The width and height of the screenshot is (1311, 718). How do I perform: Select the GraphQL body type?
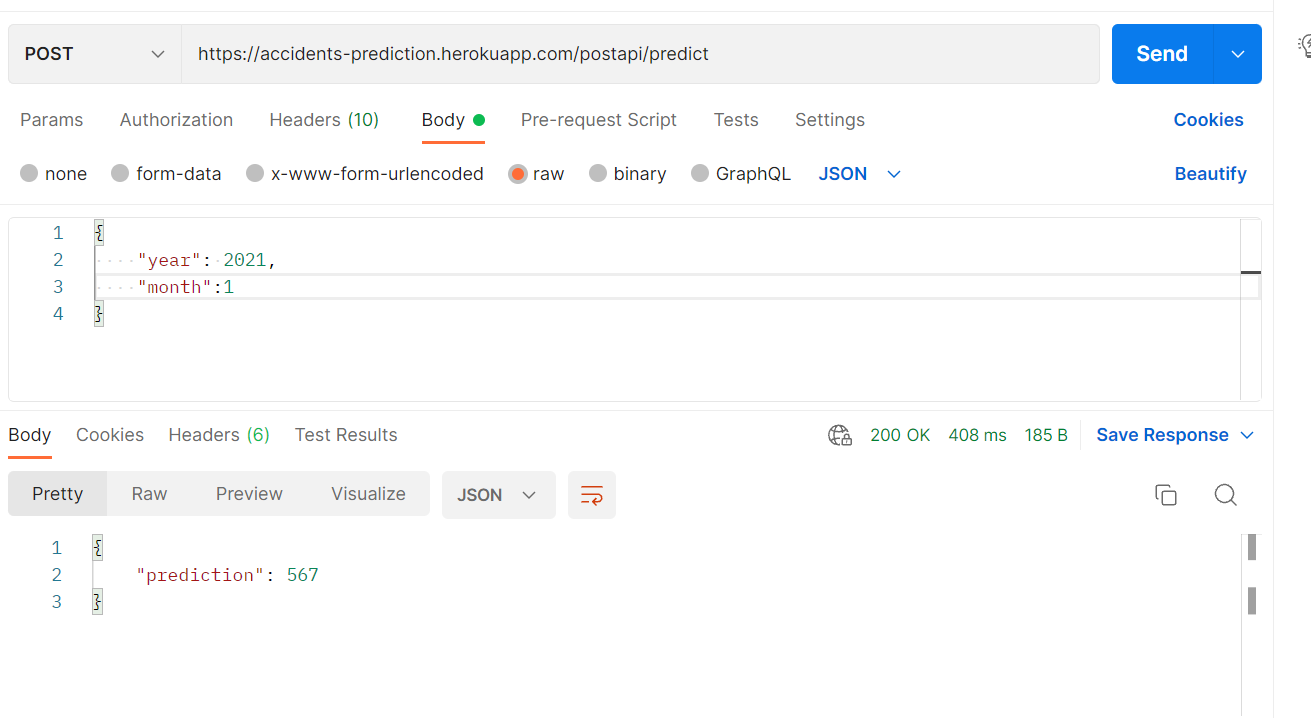[741, 174]
